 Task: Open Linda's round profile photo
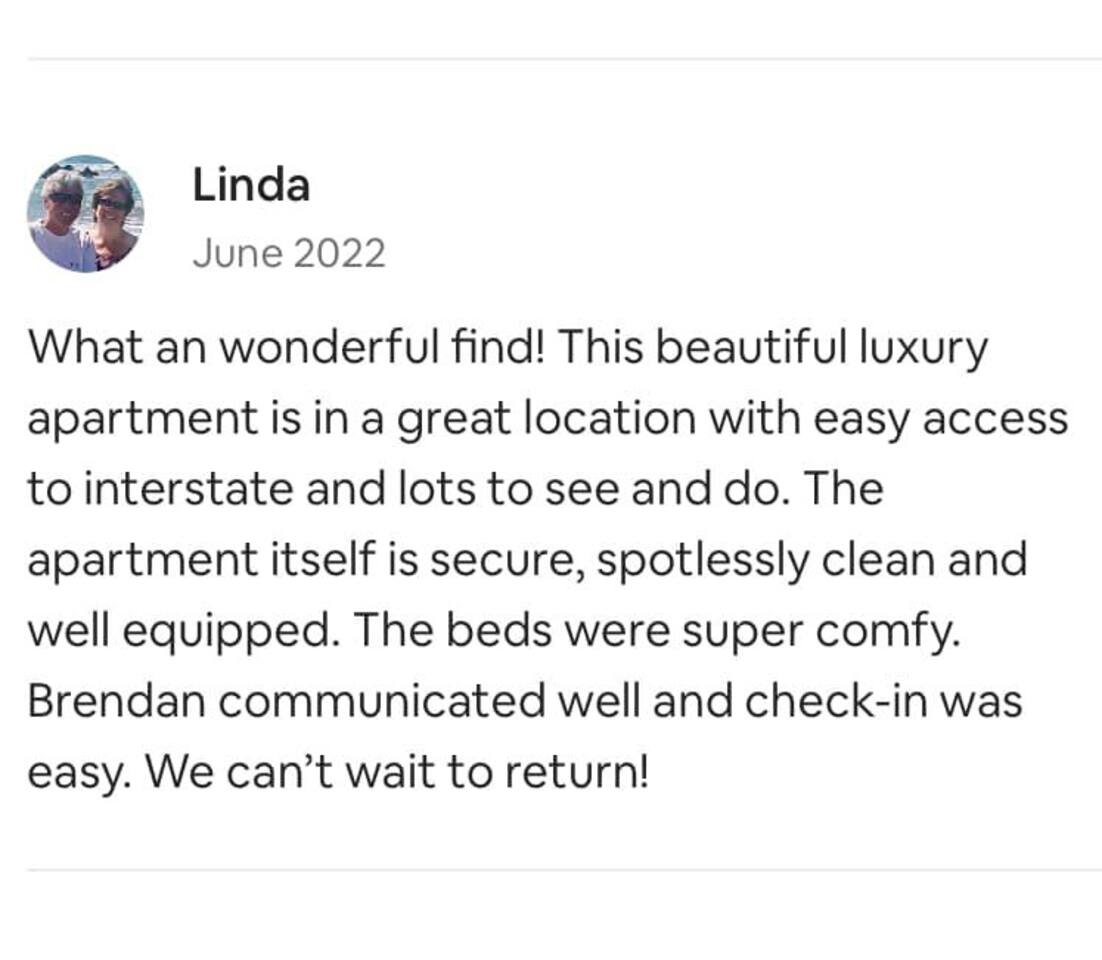85,214
